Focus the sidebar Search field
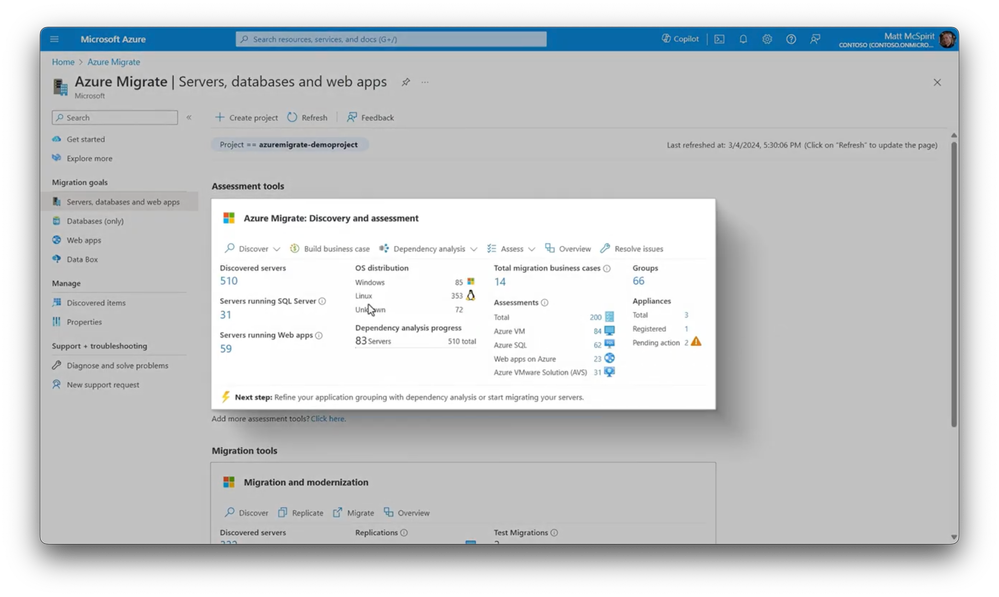 click(x=115, y=117)
